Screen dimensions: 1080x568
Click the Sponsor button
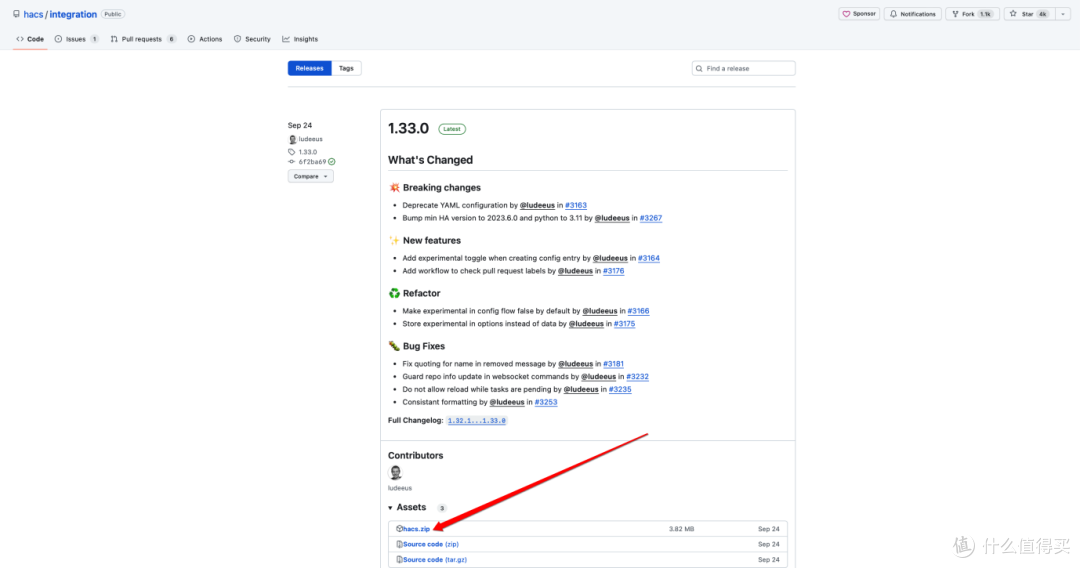[859, 14]
